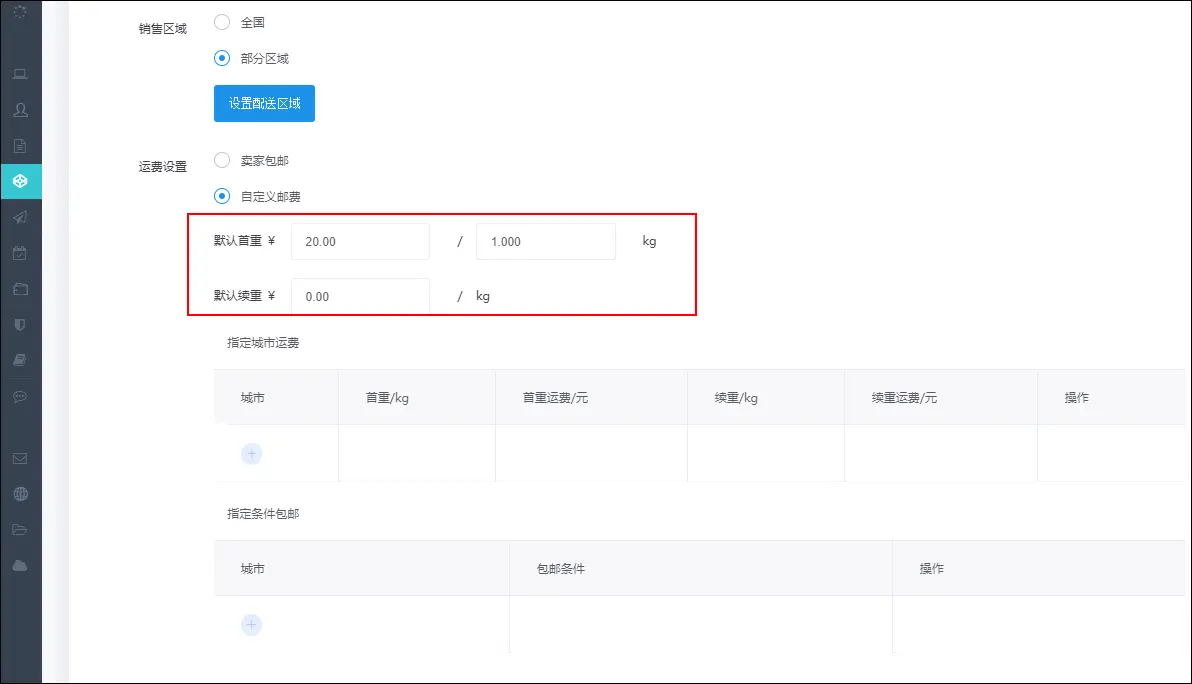Open the user profile sidebar icon

coord(20,109)
